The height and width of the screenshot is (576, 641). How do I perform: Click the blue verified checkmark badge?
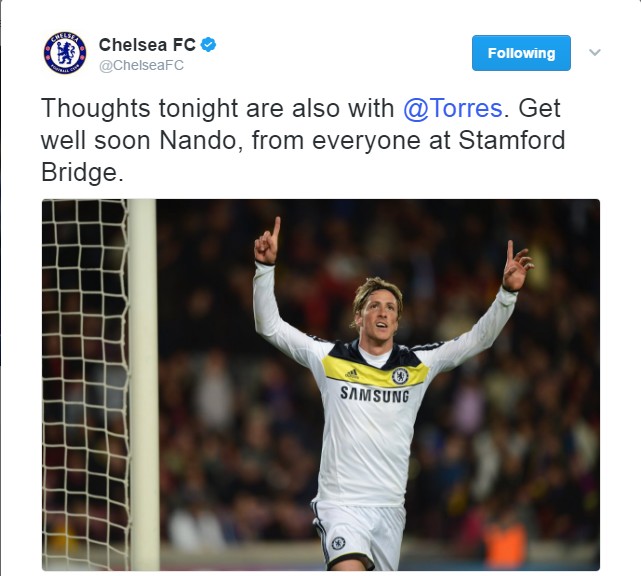[209, 45]
